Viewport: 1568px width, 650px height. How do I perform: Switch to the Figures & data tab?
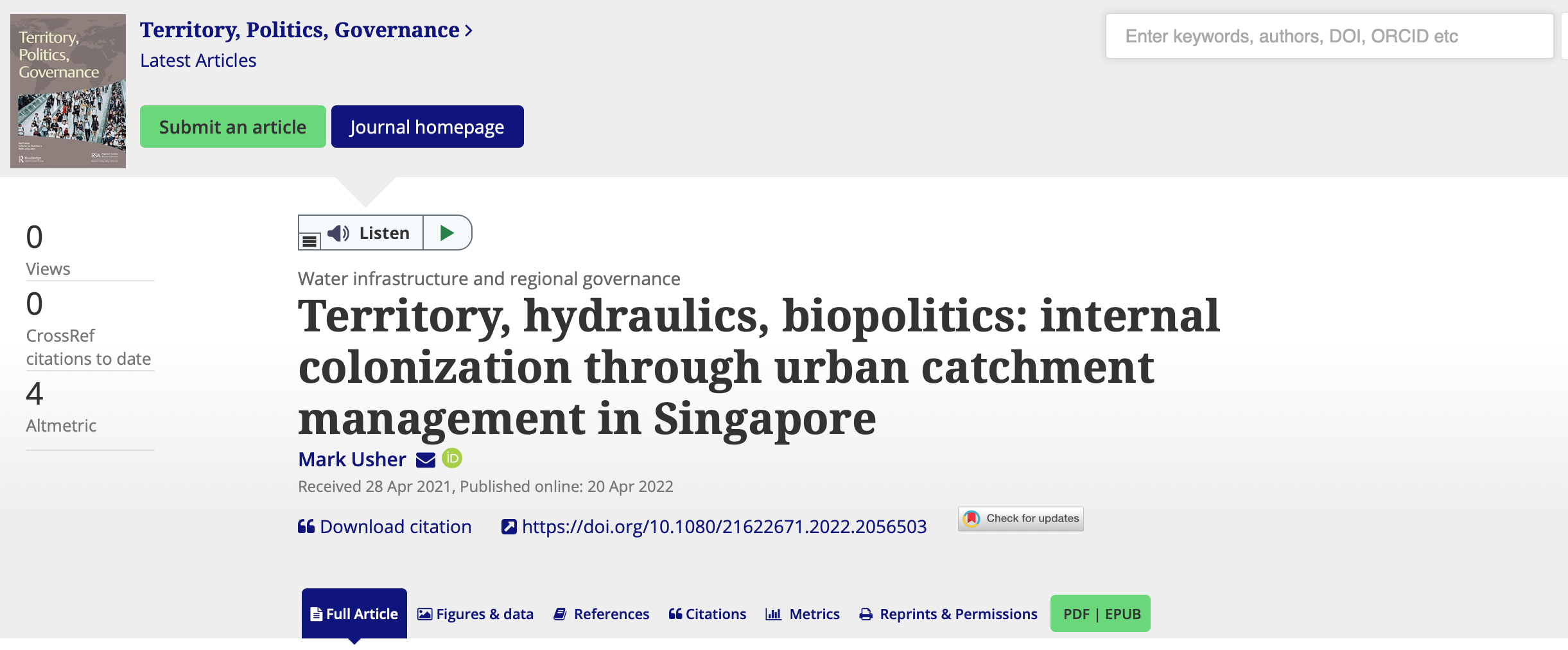pyautogui.click(x=476, y=615)
